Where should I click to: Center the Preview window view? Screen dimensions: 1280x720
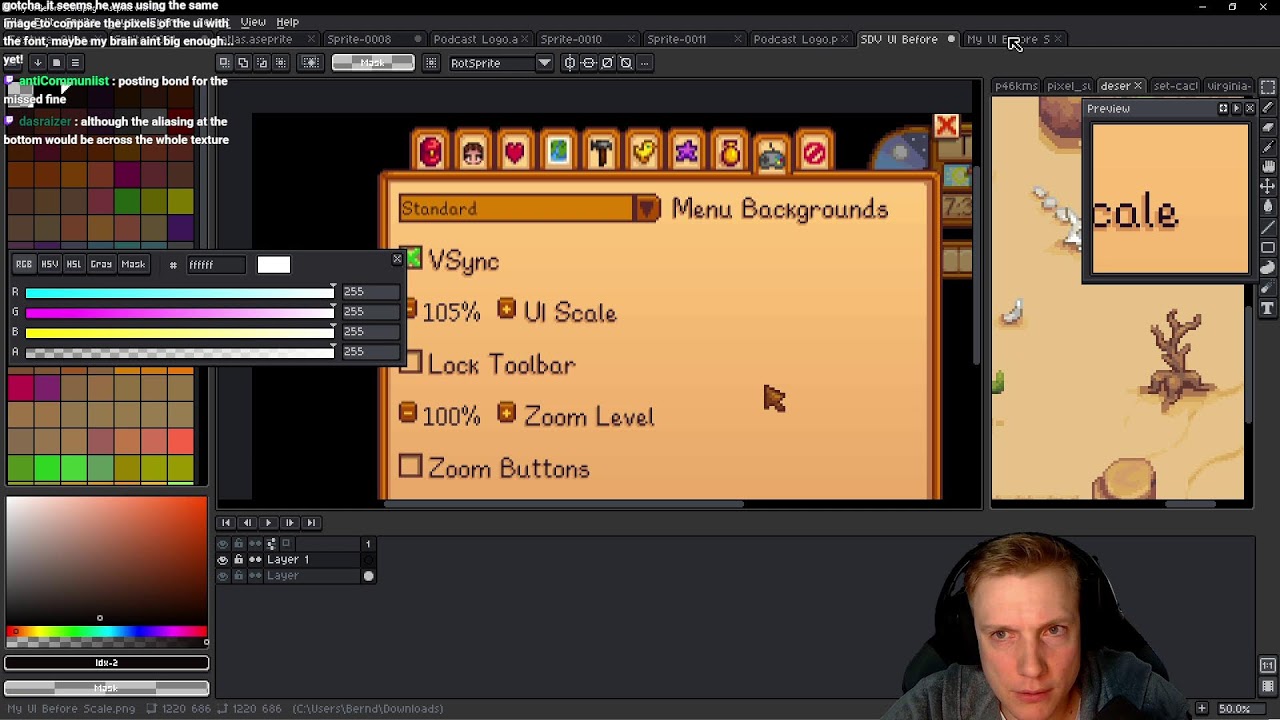coord(1223,108)
